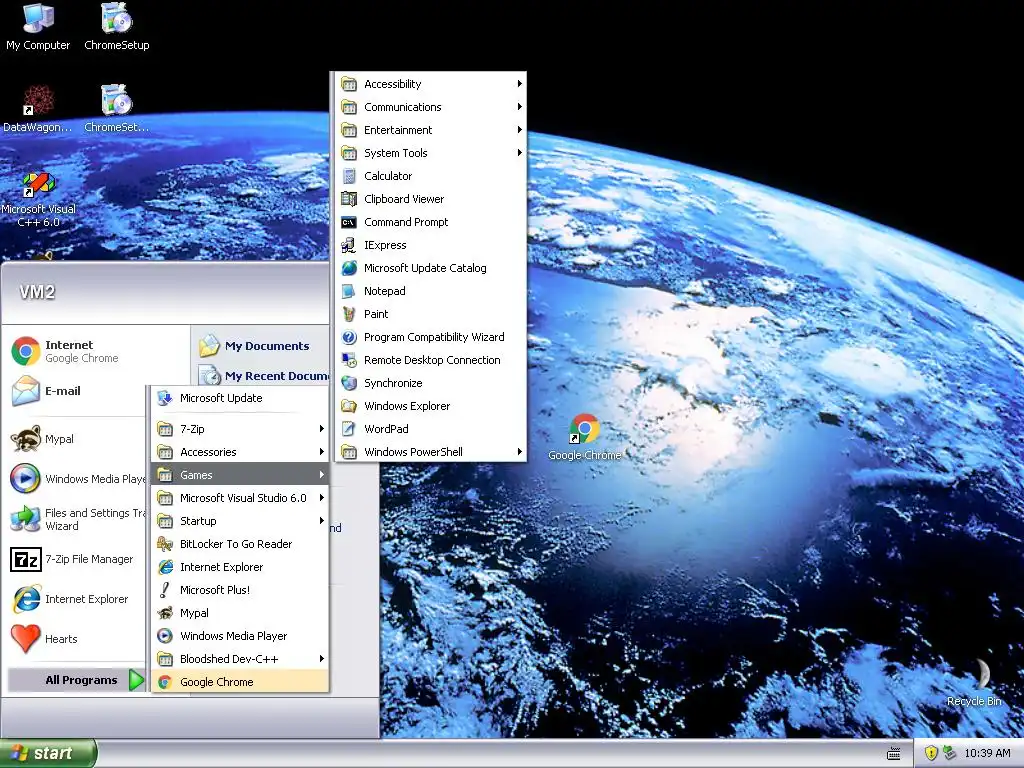Open IExpress

tap(431, 245)
